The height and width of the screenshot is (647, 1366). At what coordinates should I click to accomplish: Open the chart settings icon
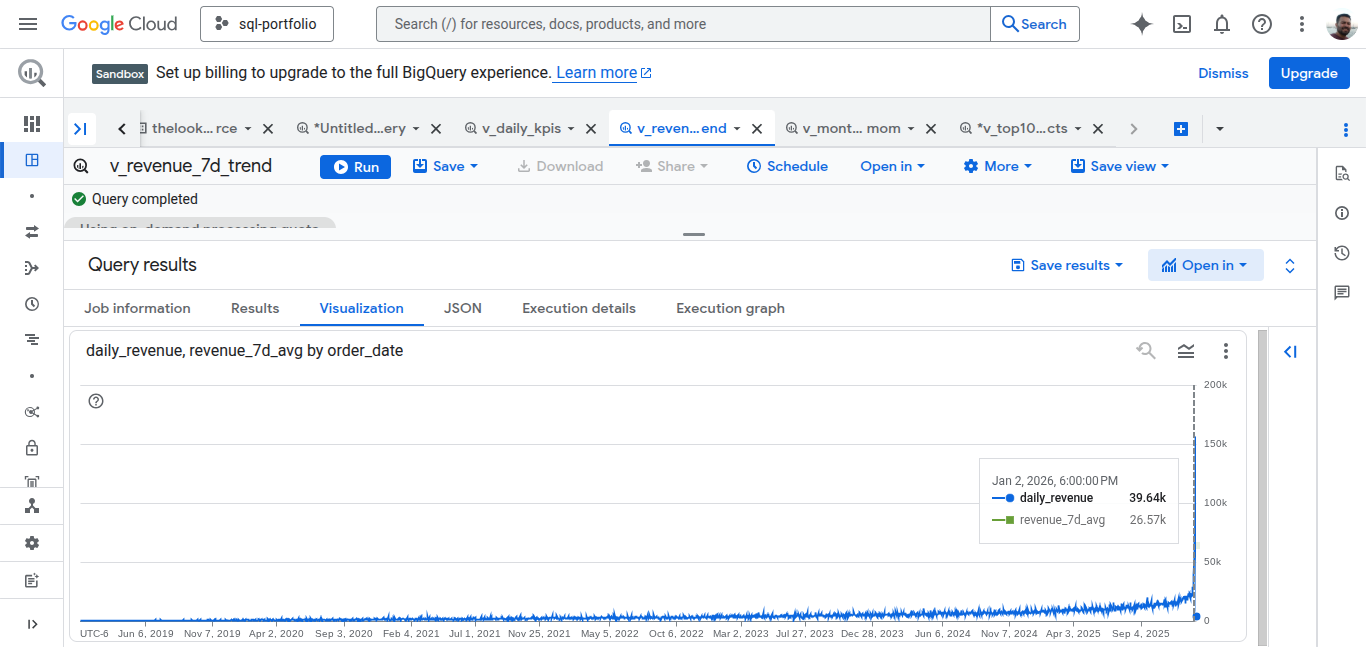tap(1186, 351)
